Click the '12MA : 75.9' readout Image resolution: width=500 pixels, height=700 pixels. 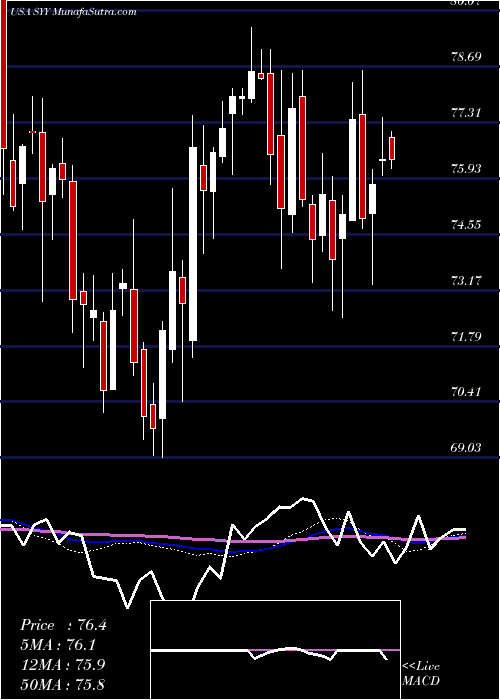click(x=62, y=664)
